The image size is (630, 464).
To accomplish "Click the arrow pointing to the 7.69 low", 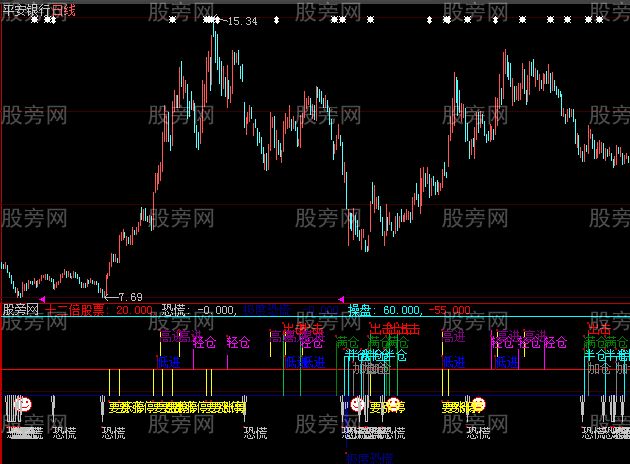I will (111, 297).
